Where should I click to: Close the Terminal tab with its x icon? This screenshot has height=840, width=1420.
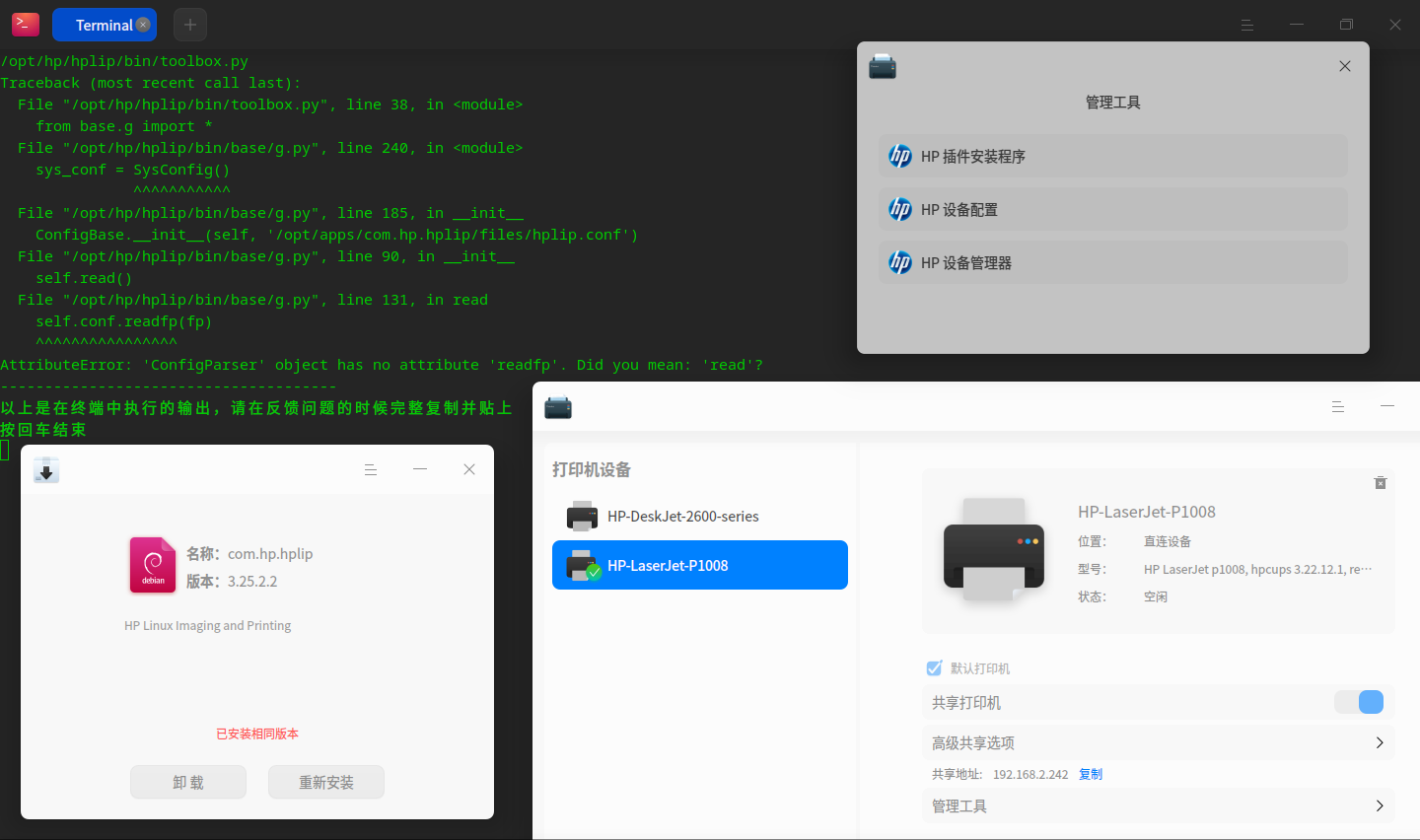click(143, 25)
